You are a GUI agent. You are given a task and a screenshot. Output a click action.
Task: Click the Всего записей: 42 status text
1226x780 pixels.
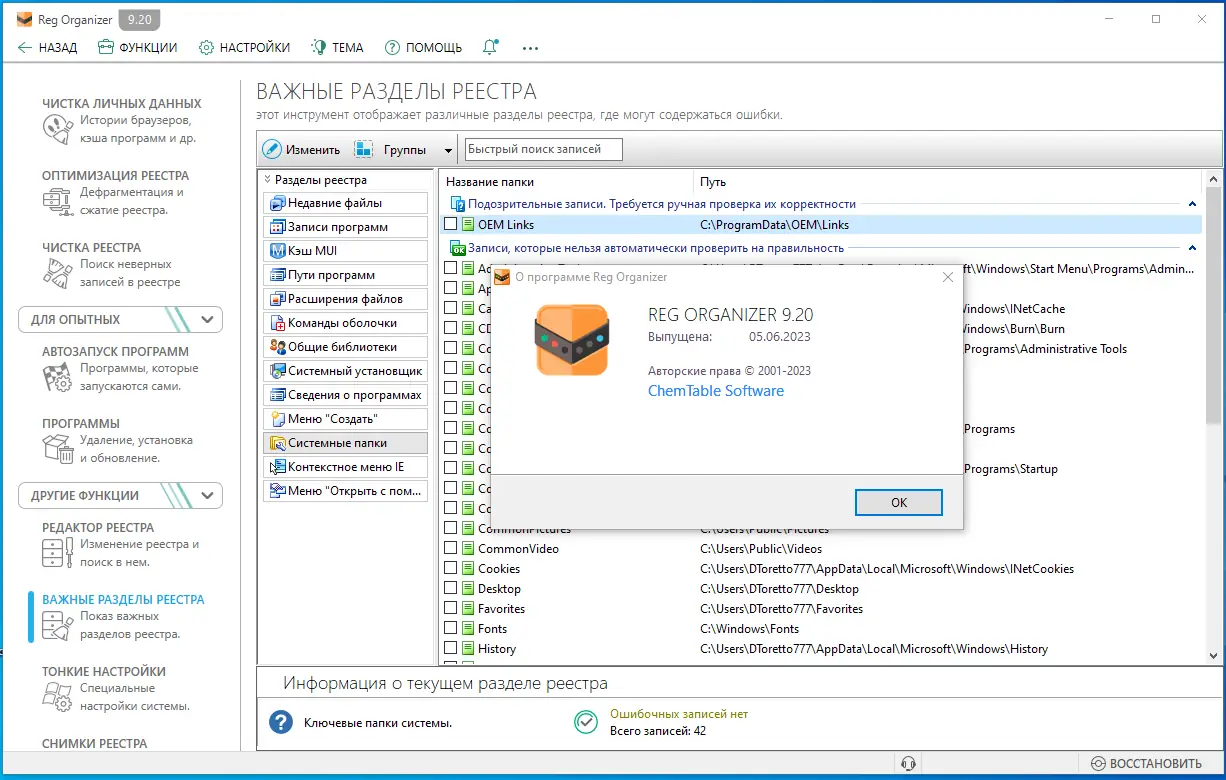[x=658, y=731]
